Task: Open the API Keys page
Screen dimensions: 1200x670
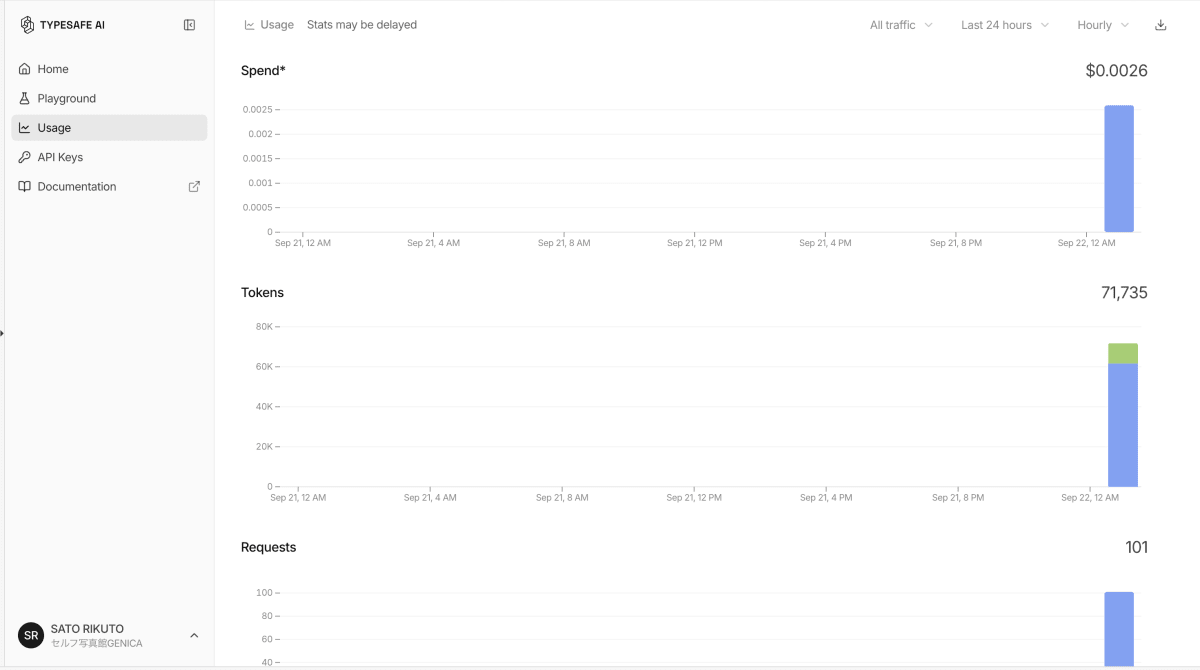Action: click(109, 157)
